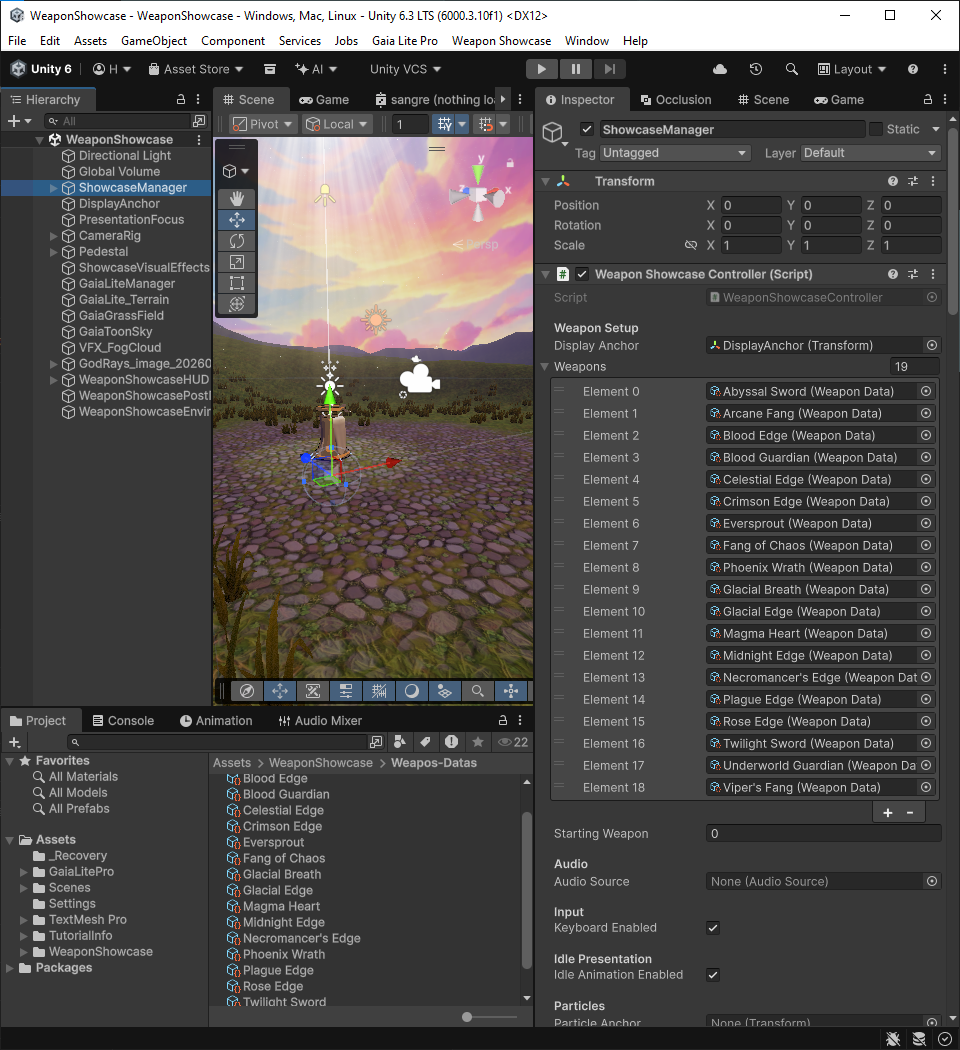The image size is (960, 1050).
Task: Uncheck Idle Animation Enabled
Action: coord(713,974)
